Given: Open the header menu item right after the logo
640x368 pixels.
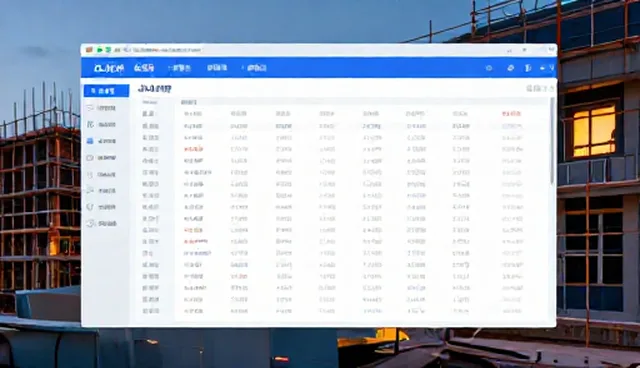Looking at the screenshot, I should click(x=144, y=68).
